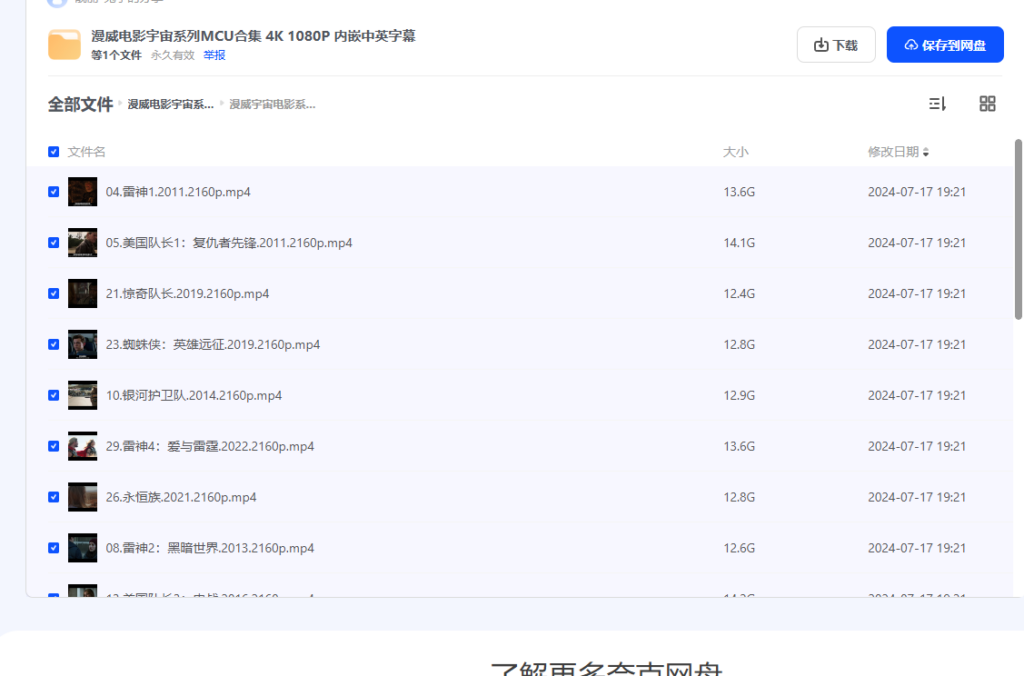Screen dimensions: 1024x676
Task: Open thumbnail of 08.雷神2：黑暗世界 video
Action: tap(82, 549)
